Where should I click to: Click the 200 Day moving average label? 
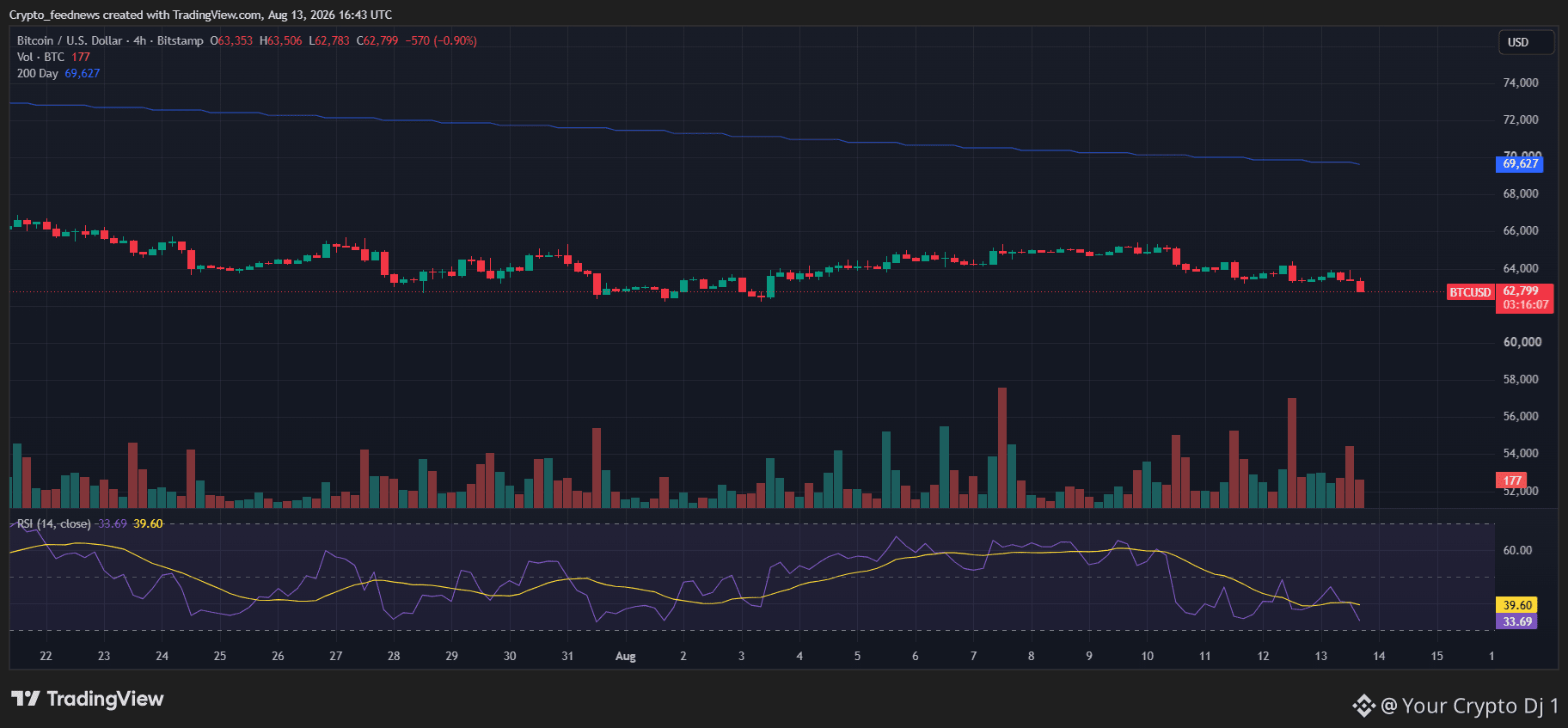coord(38,73)
